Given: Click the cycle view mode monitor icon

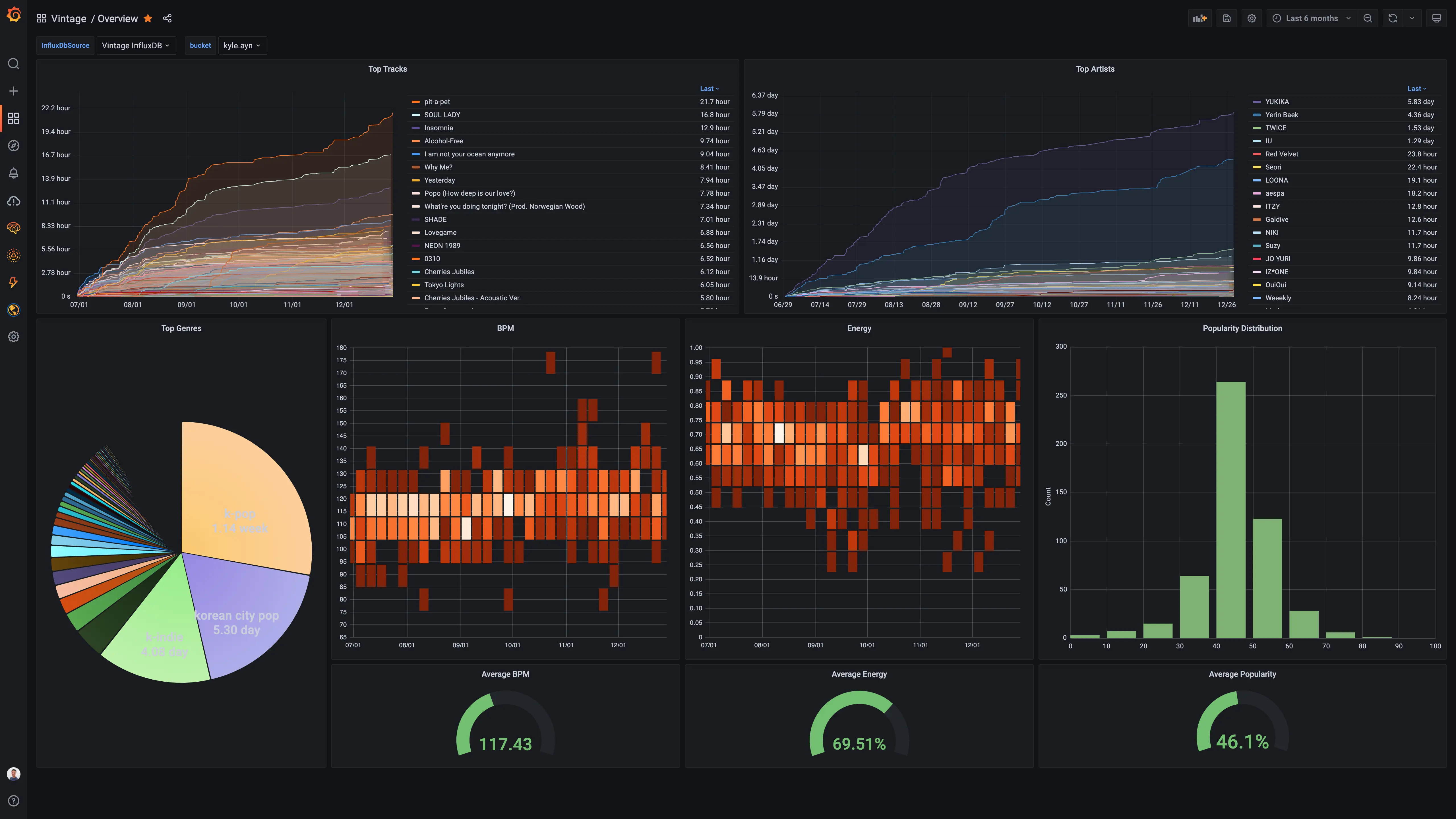Looking at the screenshot, I should [x=1436, y=18].
